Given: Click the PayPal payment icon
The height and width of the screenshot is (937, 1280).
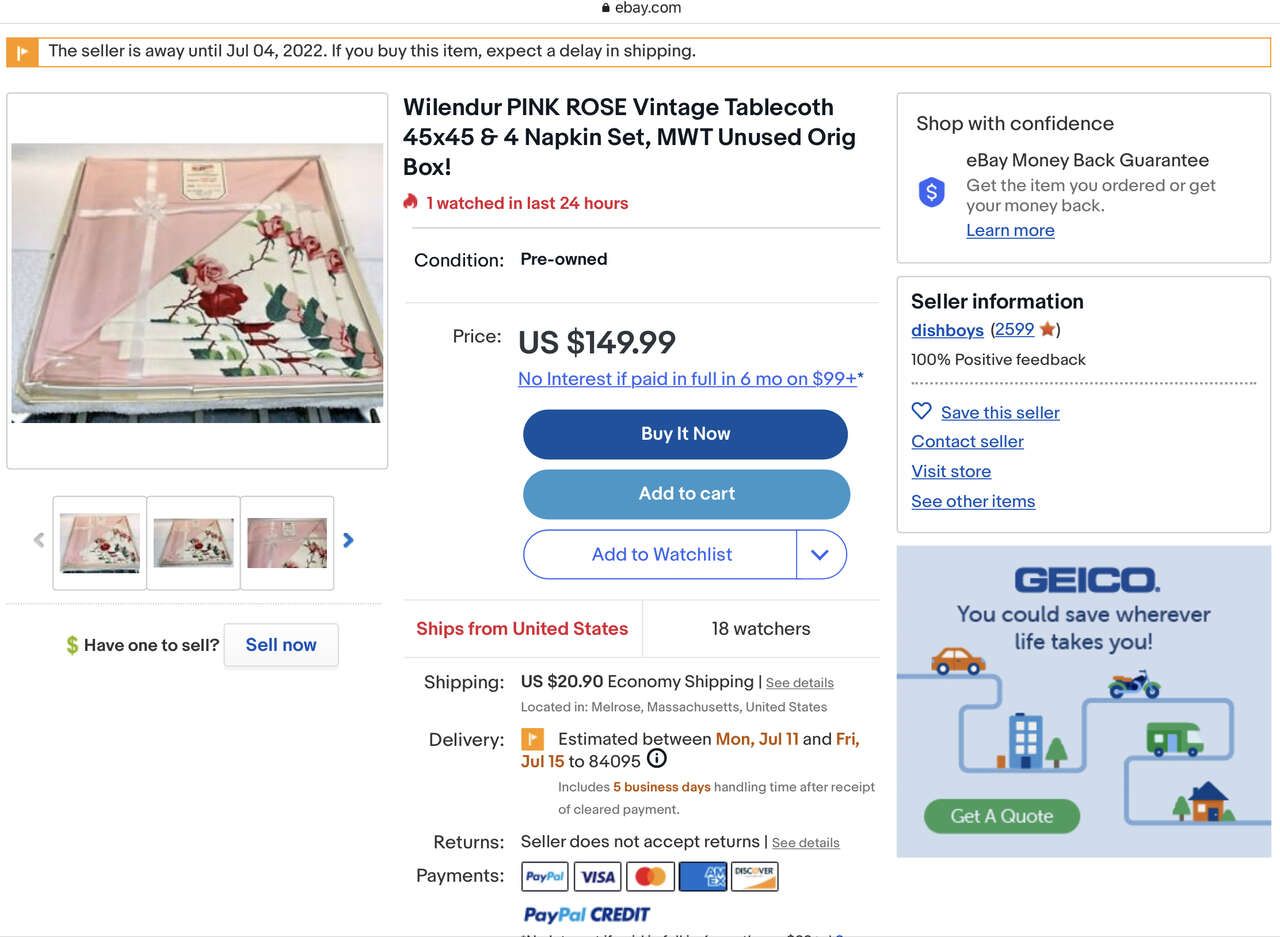Looking at the screenshot, I should pyautogui.click(x=545, y=876).
